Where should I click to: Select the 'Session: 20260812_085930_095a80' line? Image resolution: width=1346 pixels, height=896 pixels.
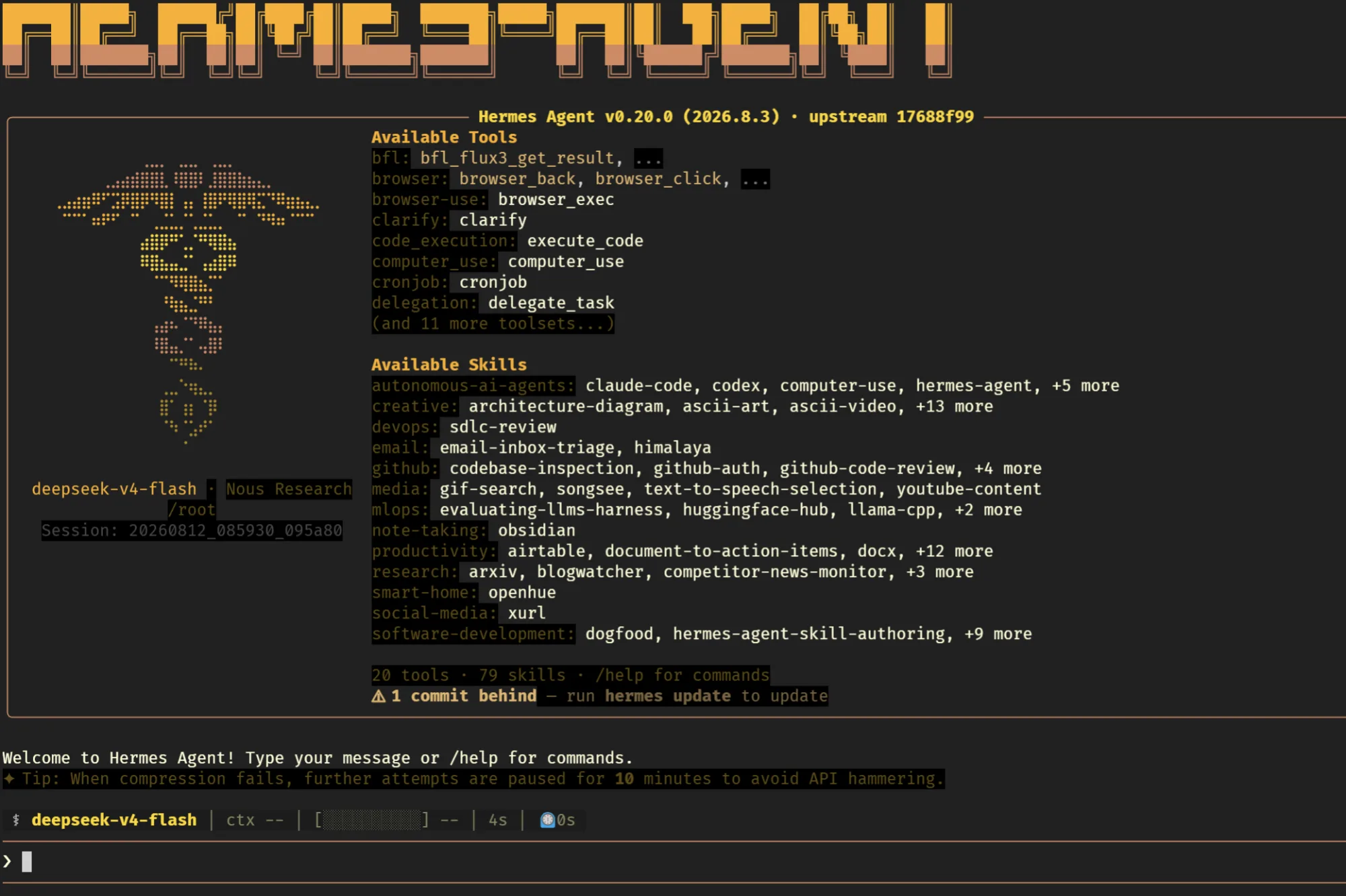[192, 531]
